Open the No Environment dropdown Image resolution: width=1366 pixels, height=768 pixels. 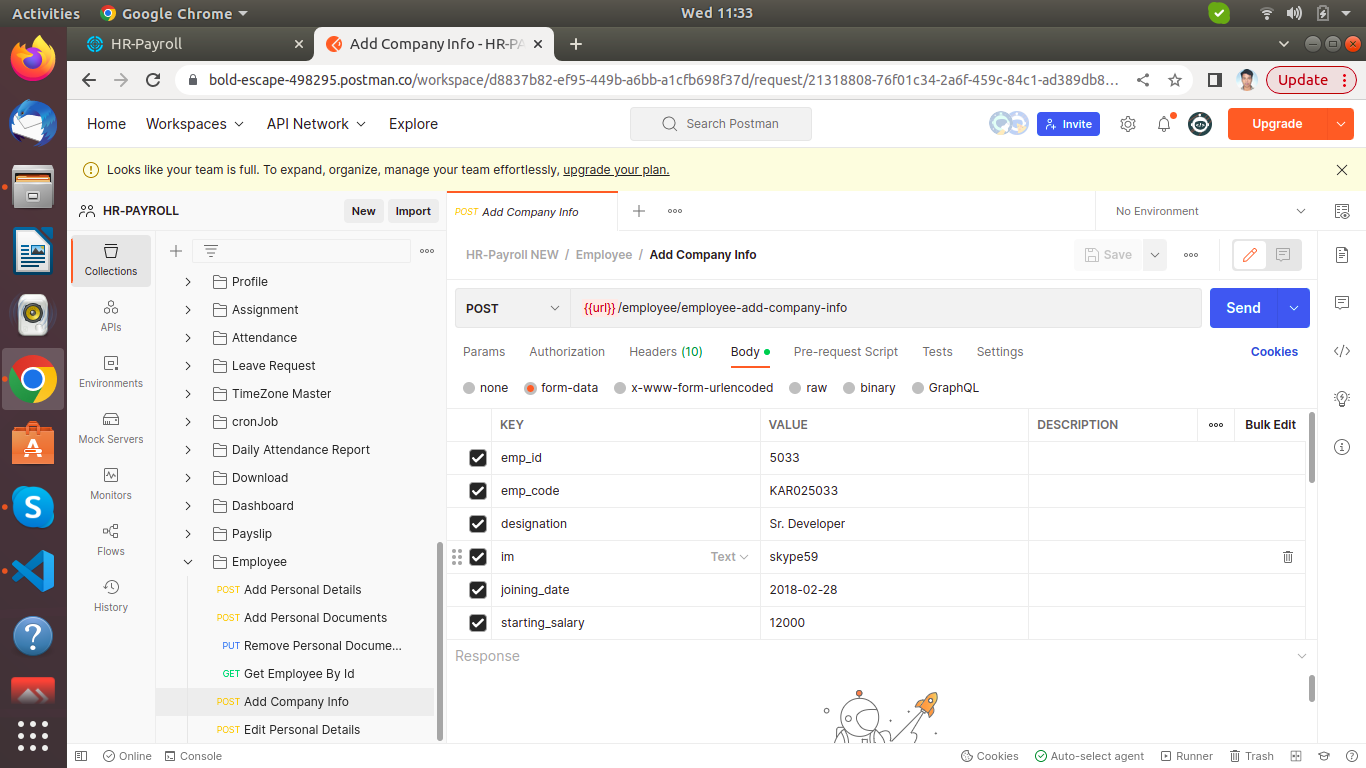pyautogui.click(x=1210, y=211)
